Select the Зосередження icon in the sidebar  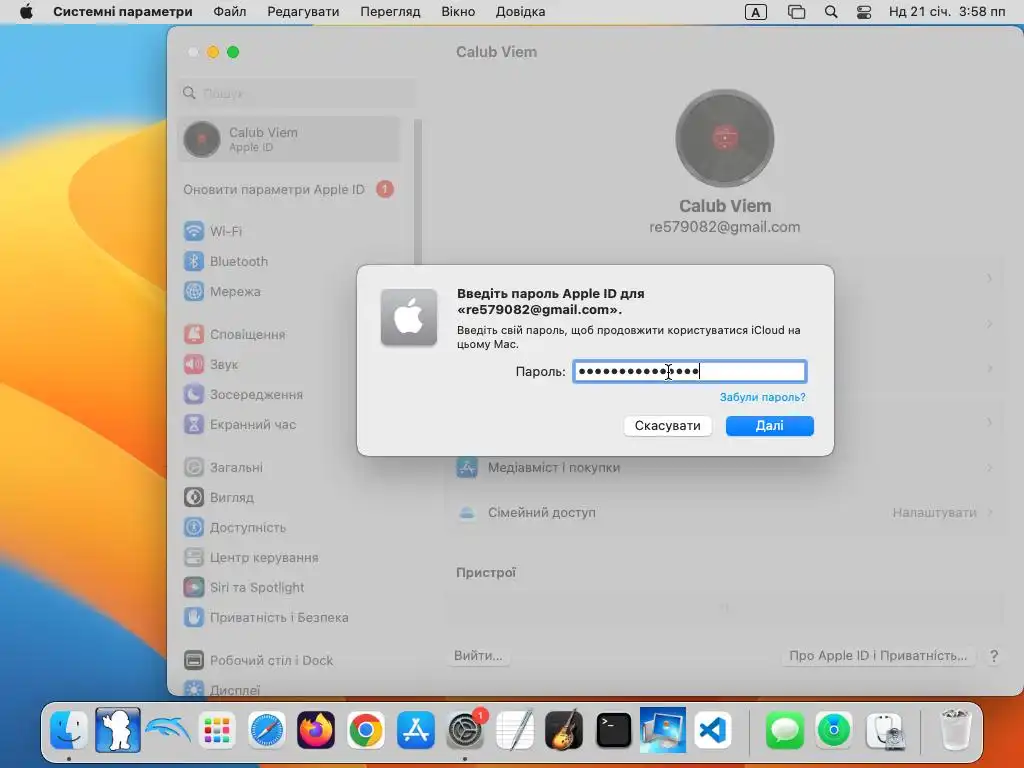pos(193,394)
